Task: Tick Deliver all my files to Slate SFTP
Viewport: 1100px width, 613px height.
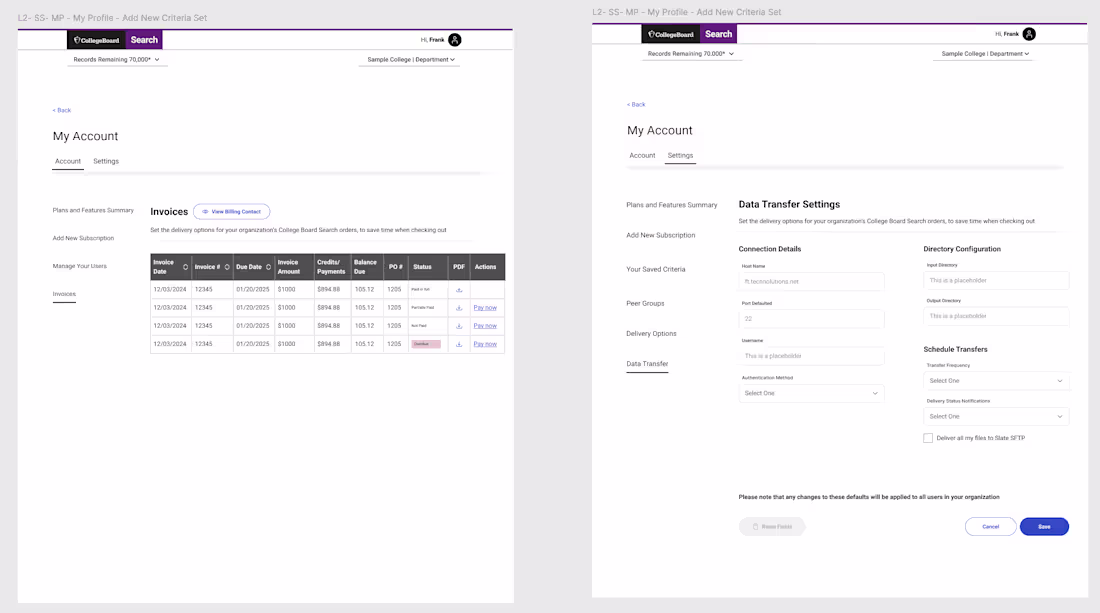Action: click(x=928, y=438)
